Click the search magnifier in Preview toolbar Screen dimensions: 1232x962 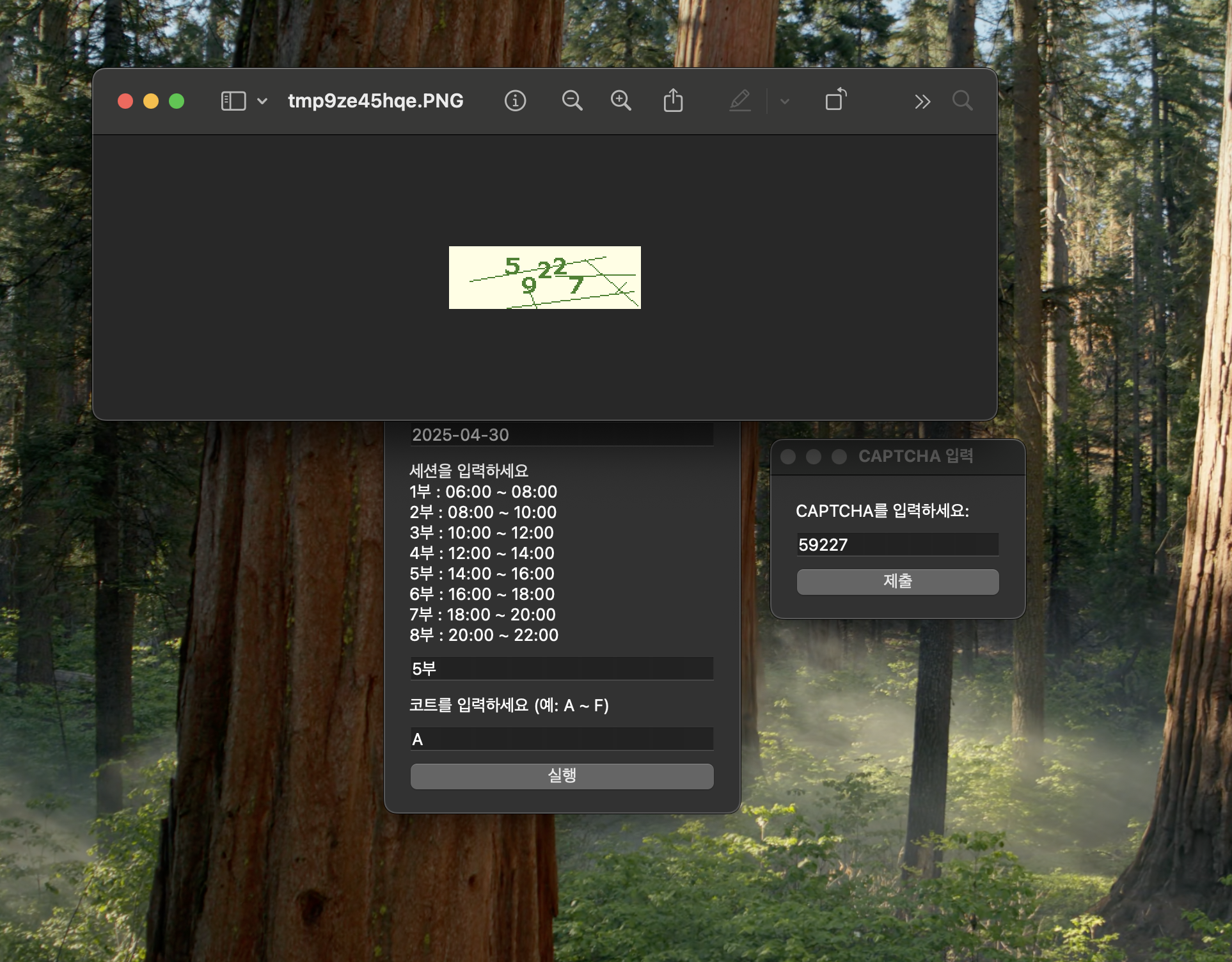pyautogui.click(x=962, y=101)
